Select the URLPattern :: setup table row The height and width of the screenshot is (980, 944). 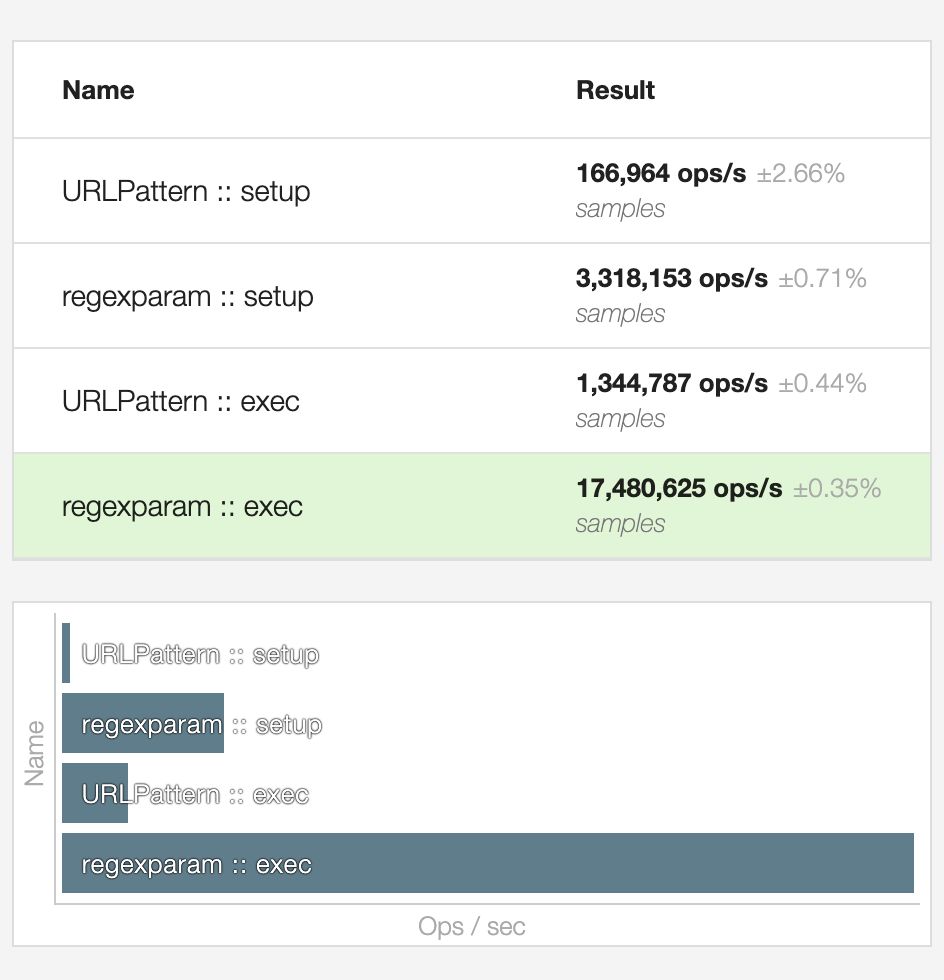tap(472, 191)
